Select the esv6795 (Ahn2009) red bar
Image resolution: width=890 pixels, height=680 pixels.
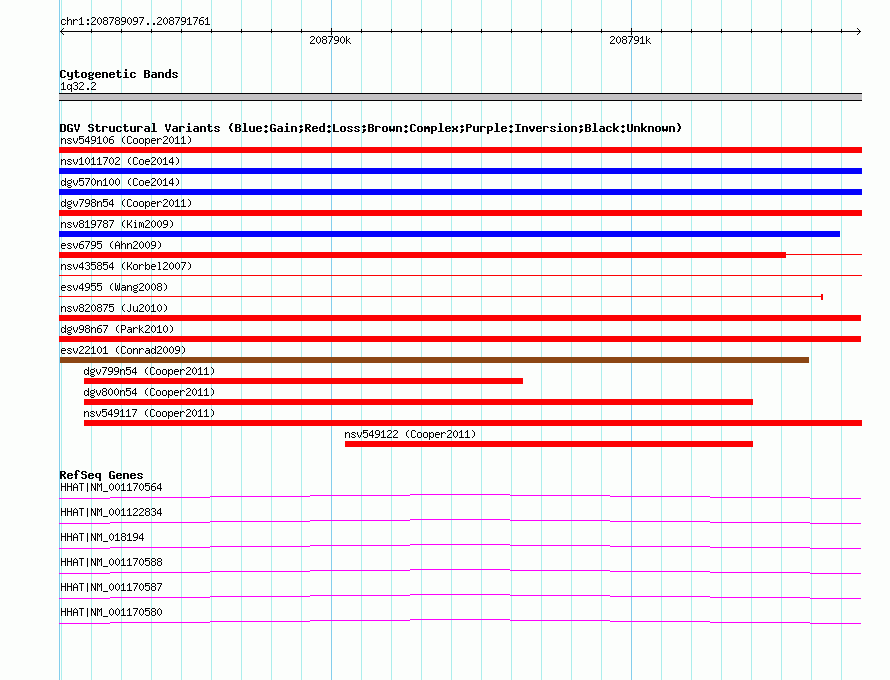[x=422, y=255]
